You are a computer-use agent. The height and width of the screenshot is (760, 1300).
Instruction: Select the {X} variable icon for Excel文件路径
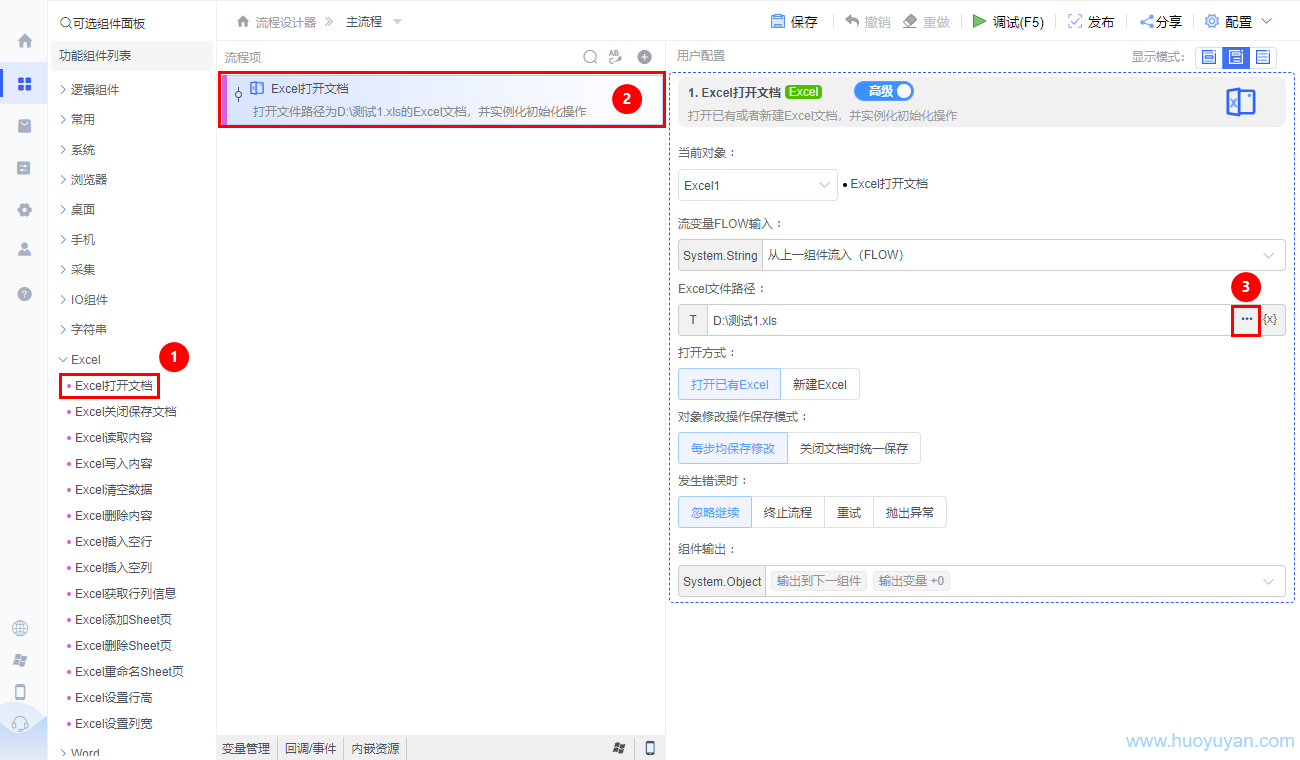tap(1270, 319)
